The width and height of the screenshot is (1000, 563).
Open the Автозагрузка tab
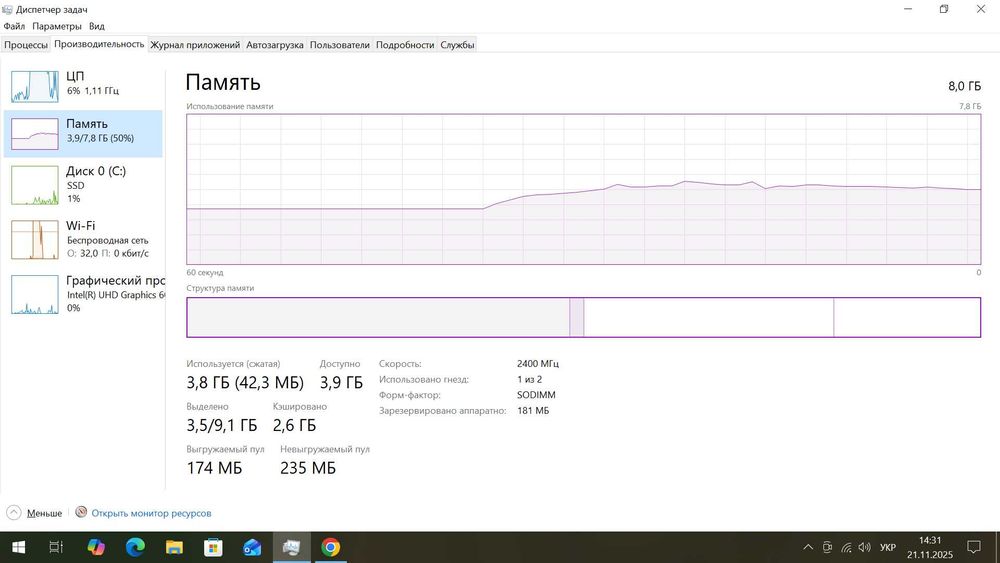tap(275, 45)
